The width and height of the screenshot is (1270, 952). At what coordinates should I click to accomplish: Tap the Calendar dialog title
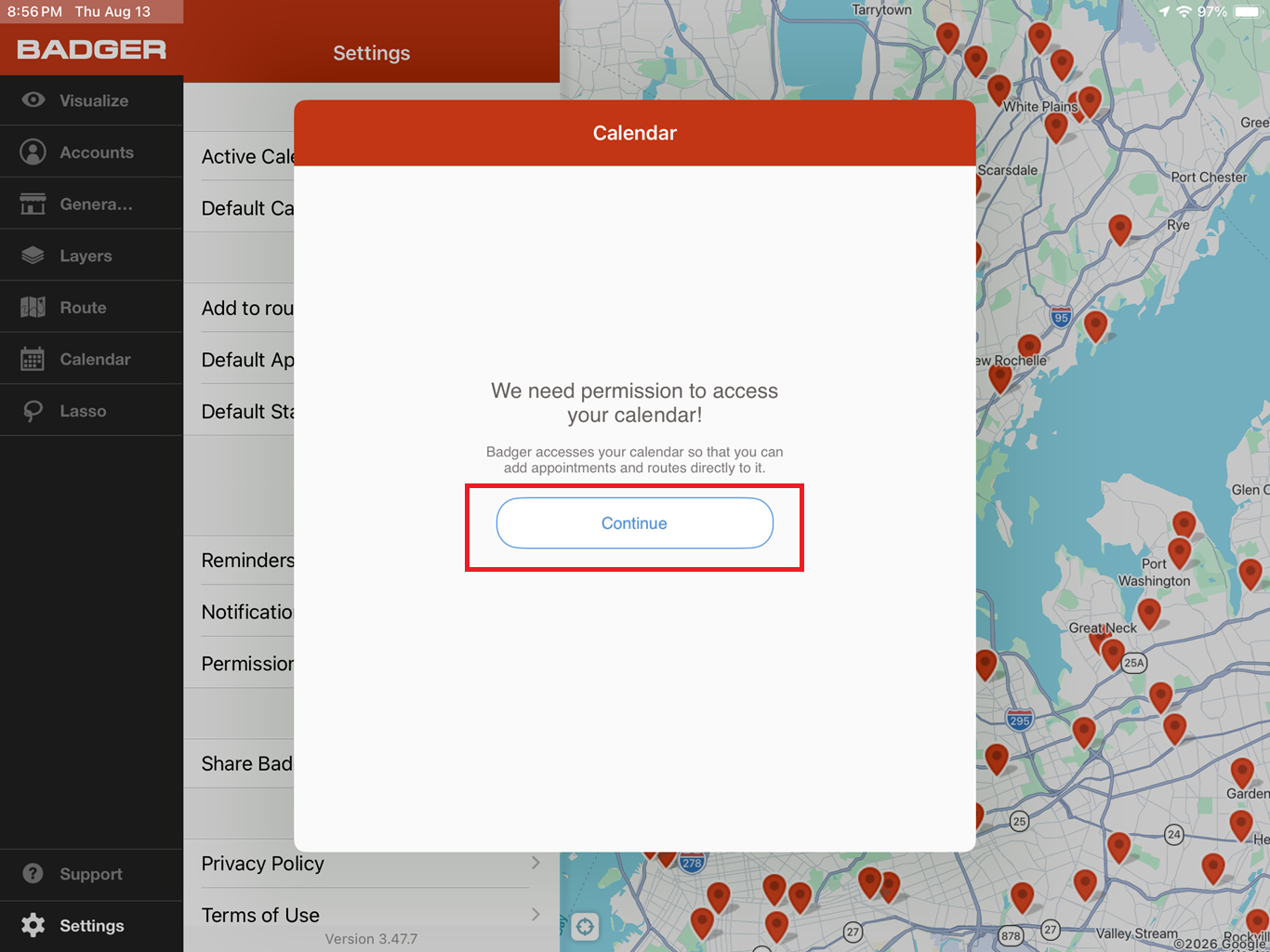[635, 133]
